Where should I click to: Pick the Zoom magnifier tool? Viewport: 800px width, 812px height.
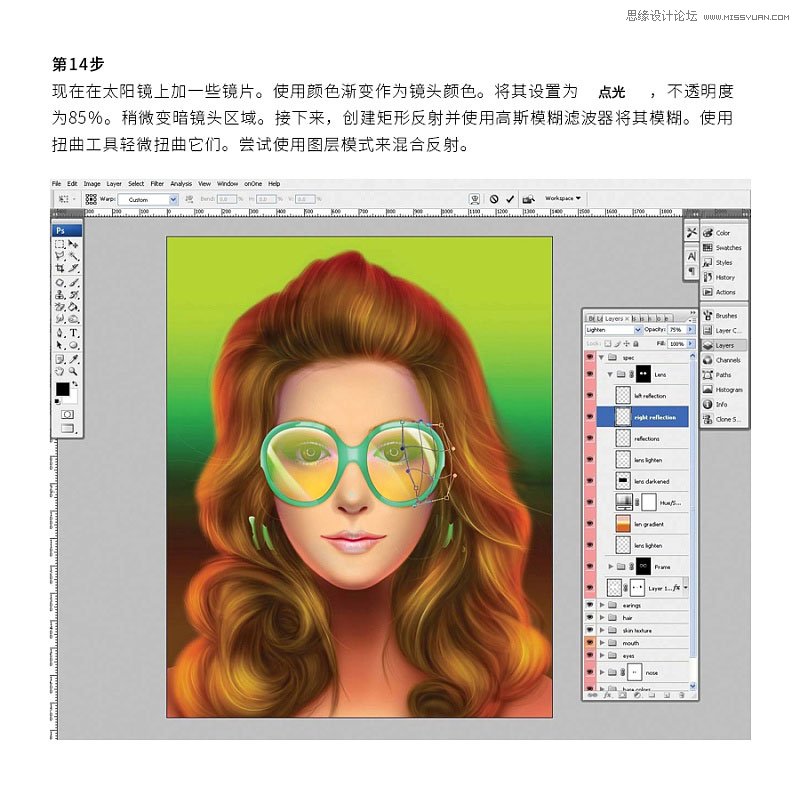tap(74, 371)
